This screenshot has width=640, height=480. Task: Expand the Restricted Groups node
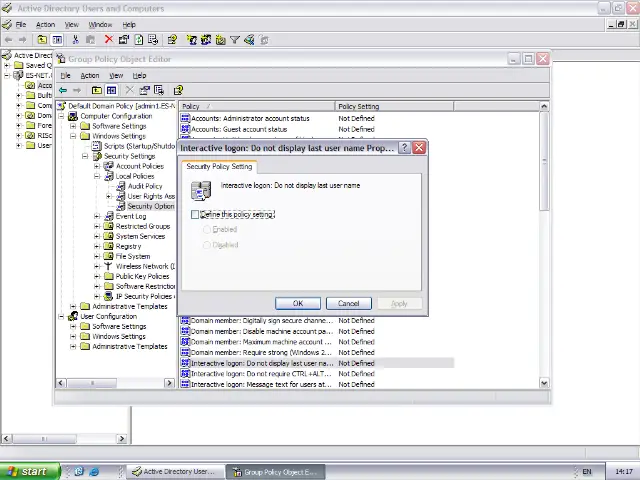click(97, 226)
